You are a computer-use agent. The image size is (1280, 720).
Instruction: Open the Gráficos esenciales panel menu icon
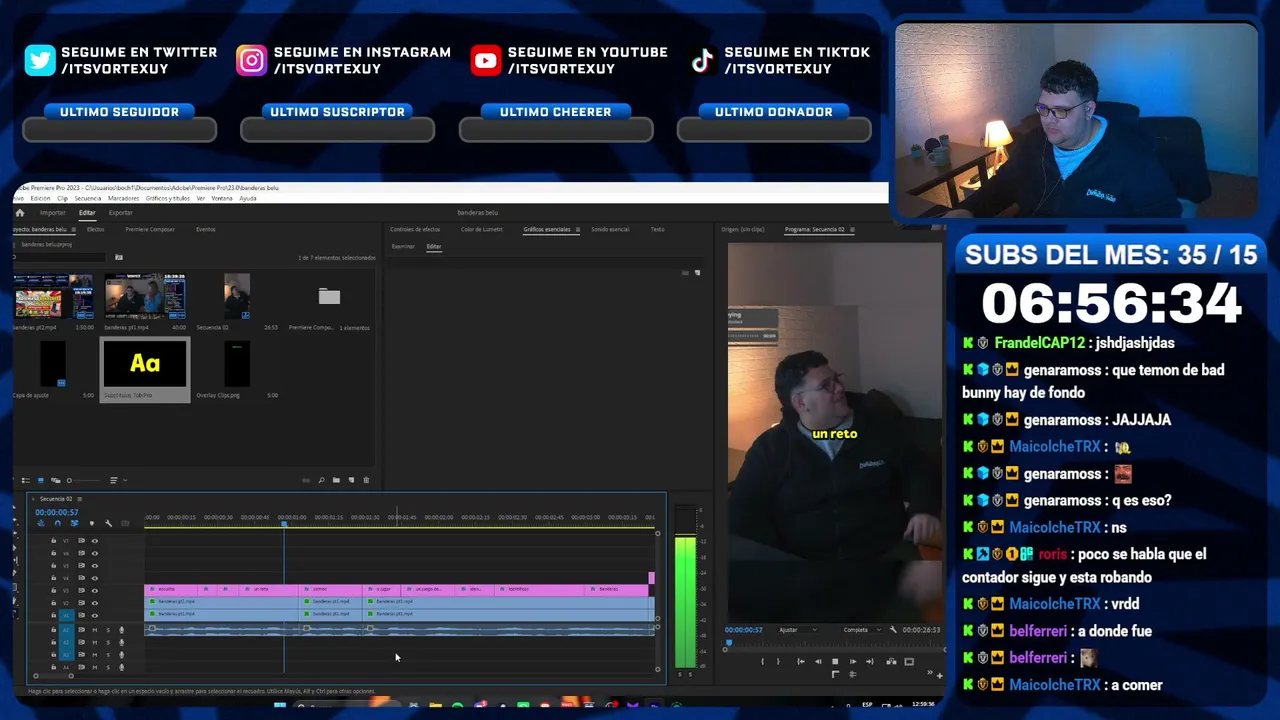pyautogui.click(x=576, y=230)
